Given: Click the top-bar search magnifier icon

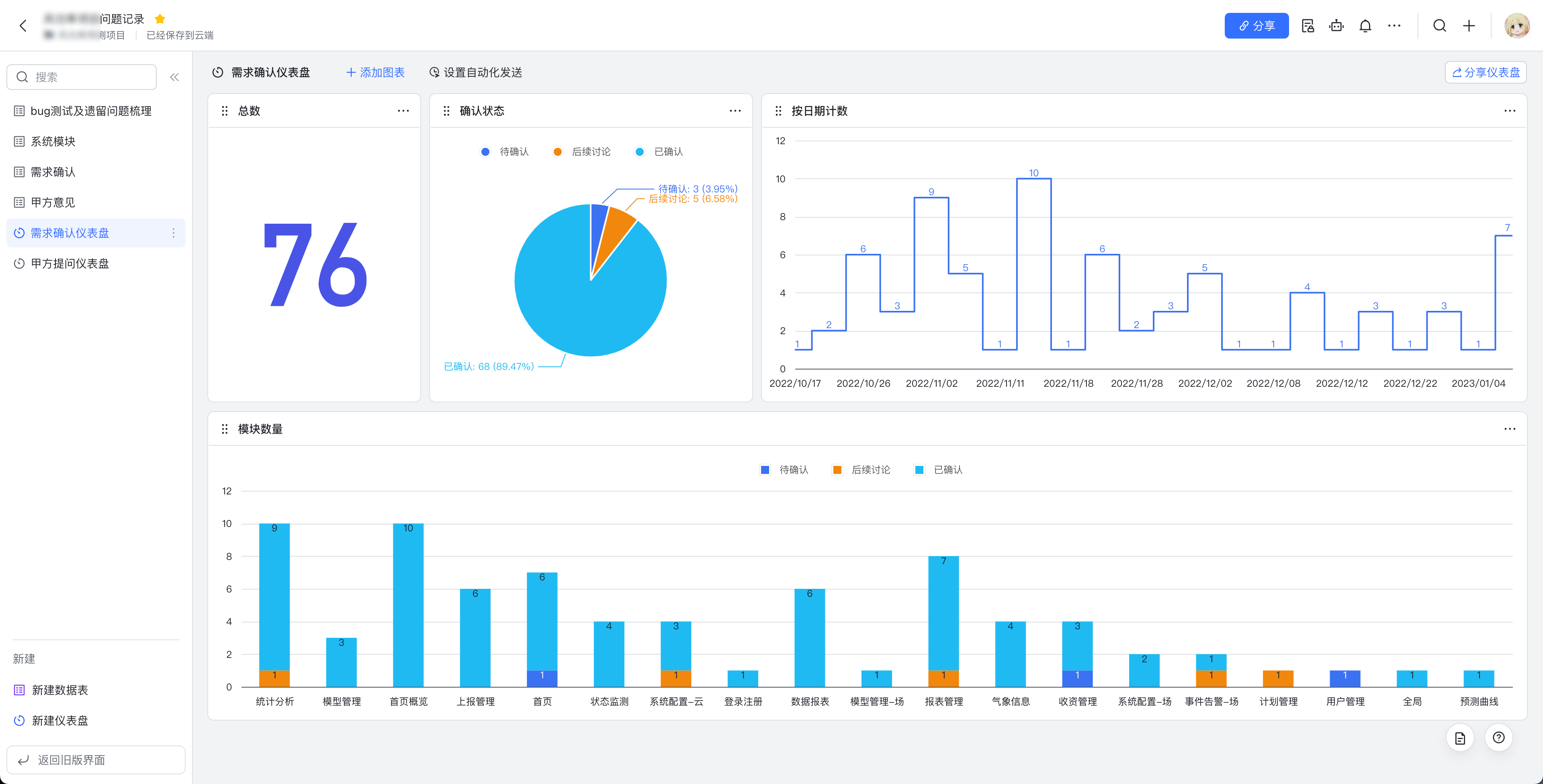Looking at the screenshot, I should coord(1439,26).
